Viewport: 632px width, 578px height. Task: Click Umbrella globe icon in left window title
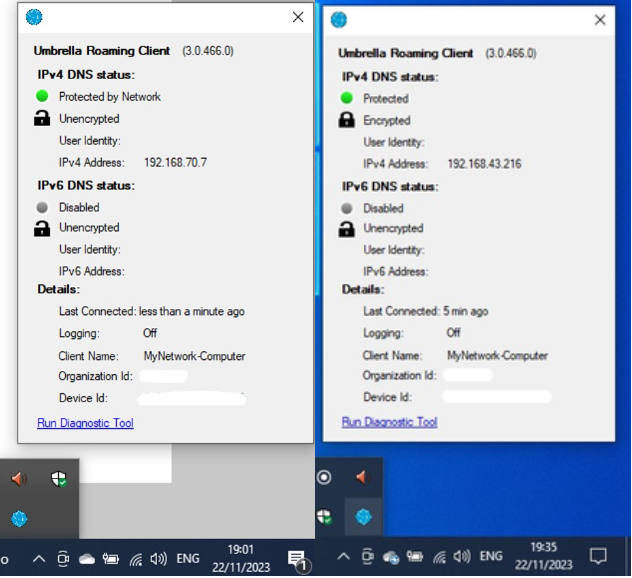(34, 17)
